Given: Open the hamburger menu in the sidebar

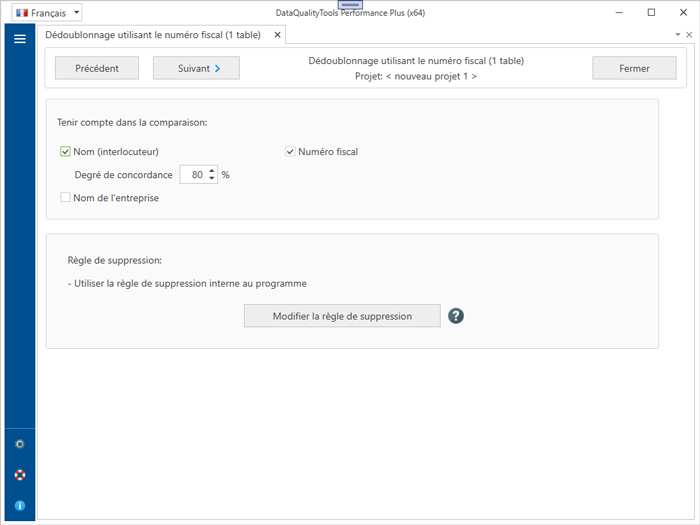Looking at the screenshot, I should point(20,39).
